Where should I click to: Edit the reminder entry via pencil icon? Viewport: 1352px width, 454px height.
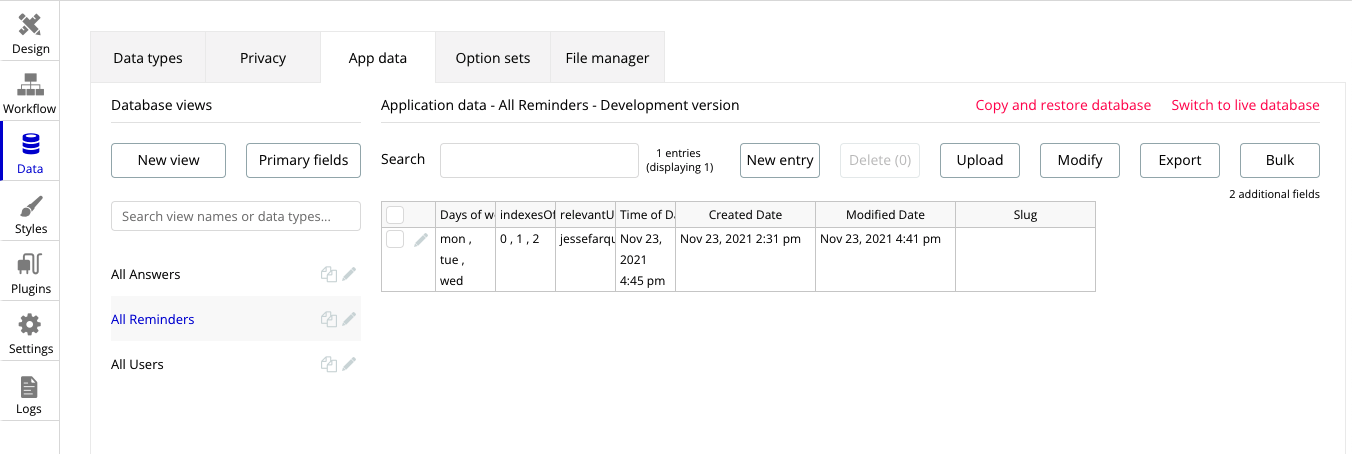[422, 240]
